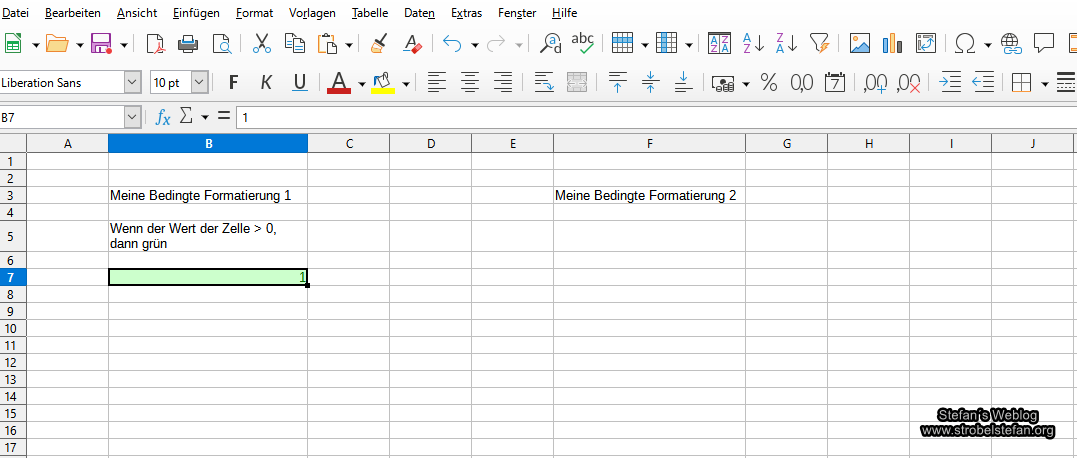Viewport: 1077px width, 458px height.
Task: Open the Format menu
Action: click(254, 12)
